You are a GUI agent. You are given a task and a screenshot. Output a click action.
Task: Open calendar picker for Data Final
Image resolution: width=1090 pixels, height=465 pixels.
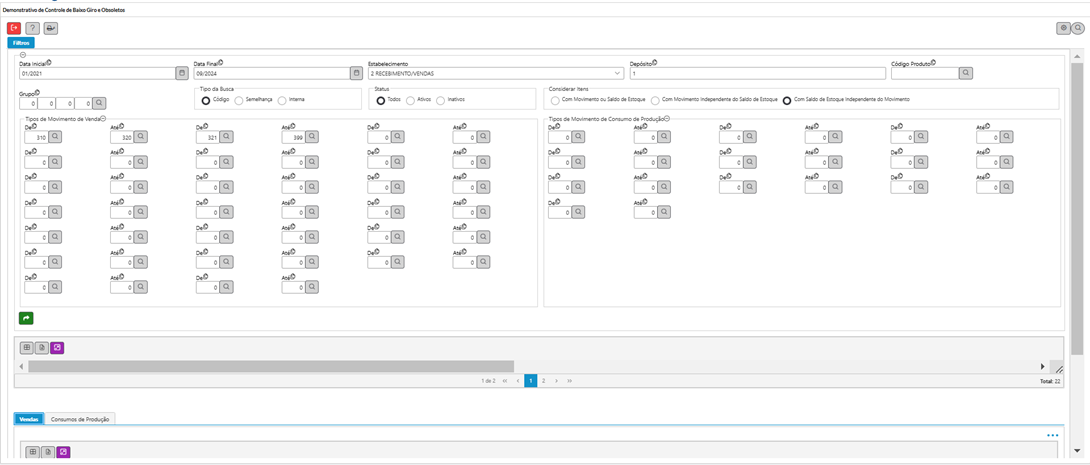(356, 73)
